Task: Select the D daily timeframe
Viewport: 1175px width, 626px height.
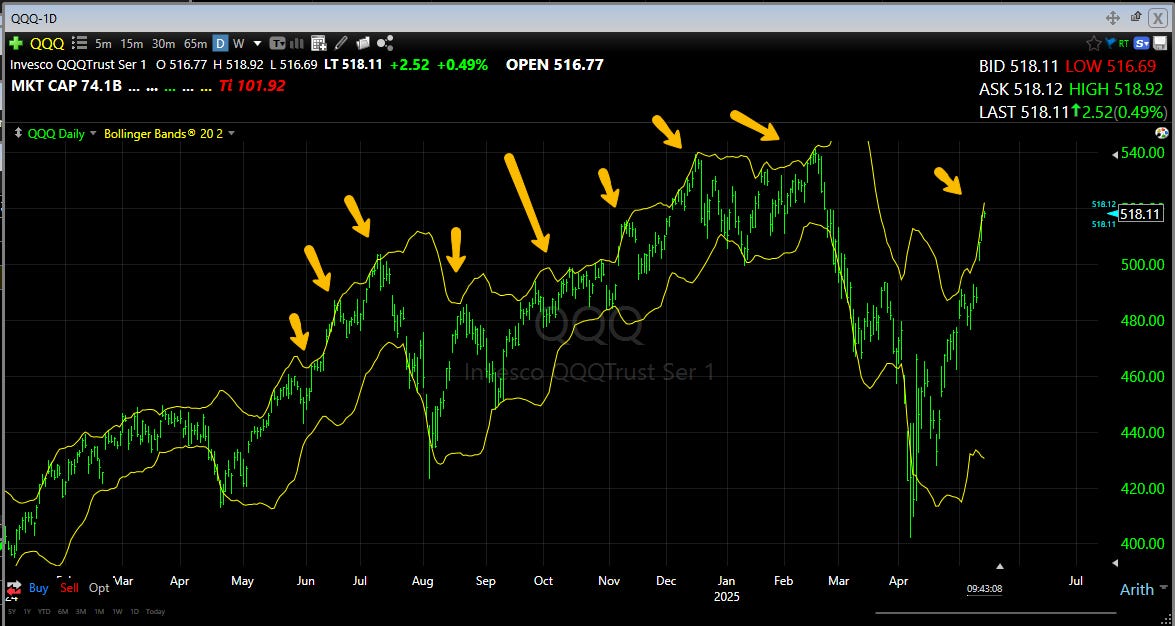Action: tap(220, 43)
